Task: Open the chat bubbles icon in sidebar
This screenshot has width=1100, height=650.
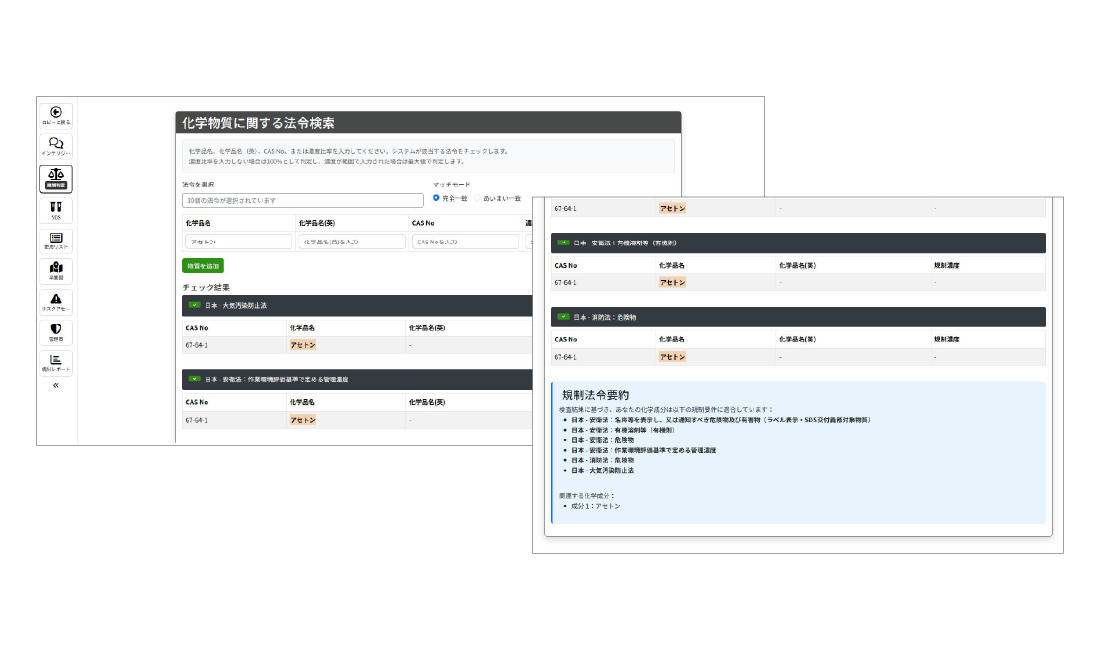Action: pos(56,143)
